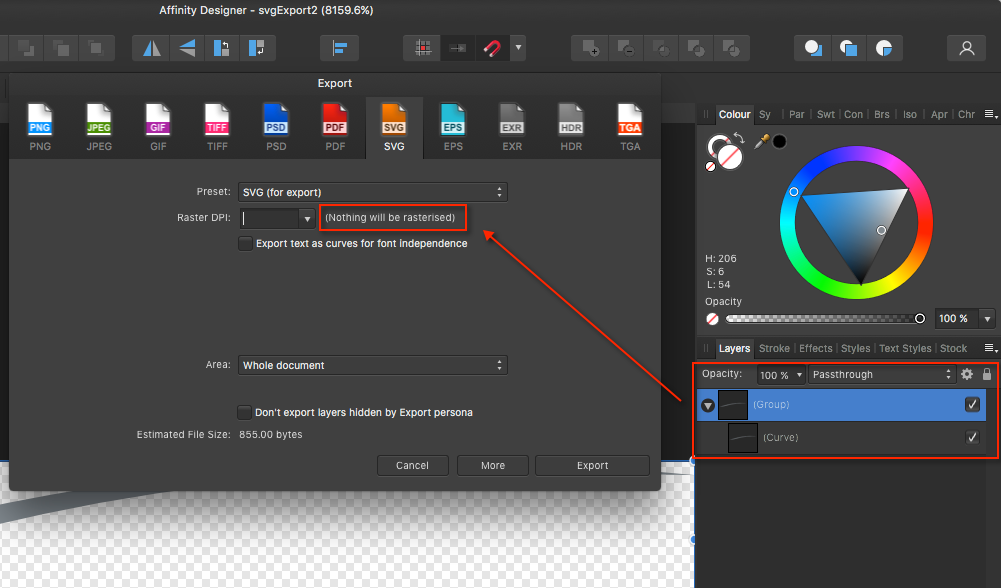
Task: Select the colour picker eyedropper
Action: tap(761, 142)
